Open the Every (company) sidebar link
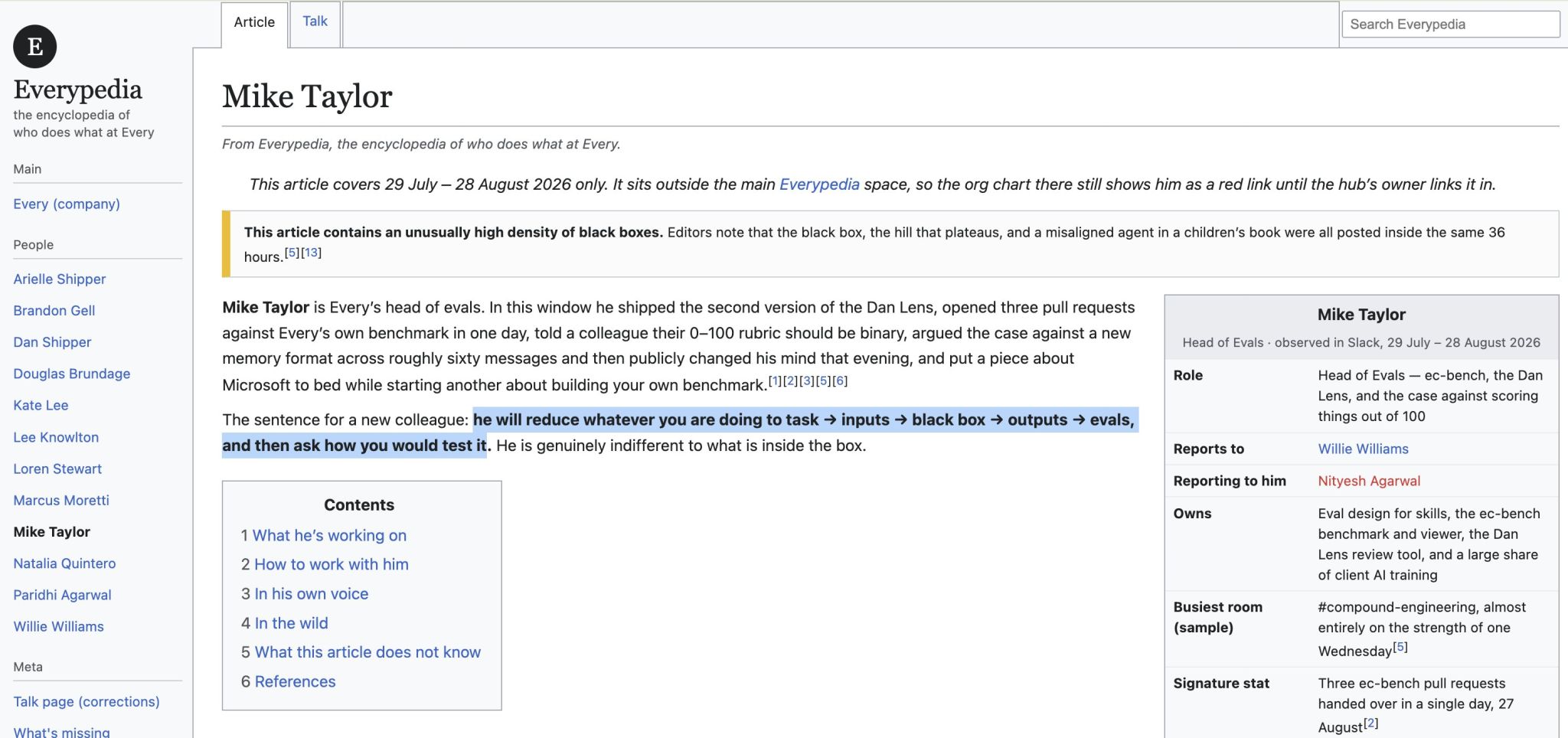 pos(67,204)
